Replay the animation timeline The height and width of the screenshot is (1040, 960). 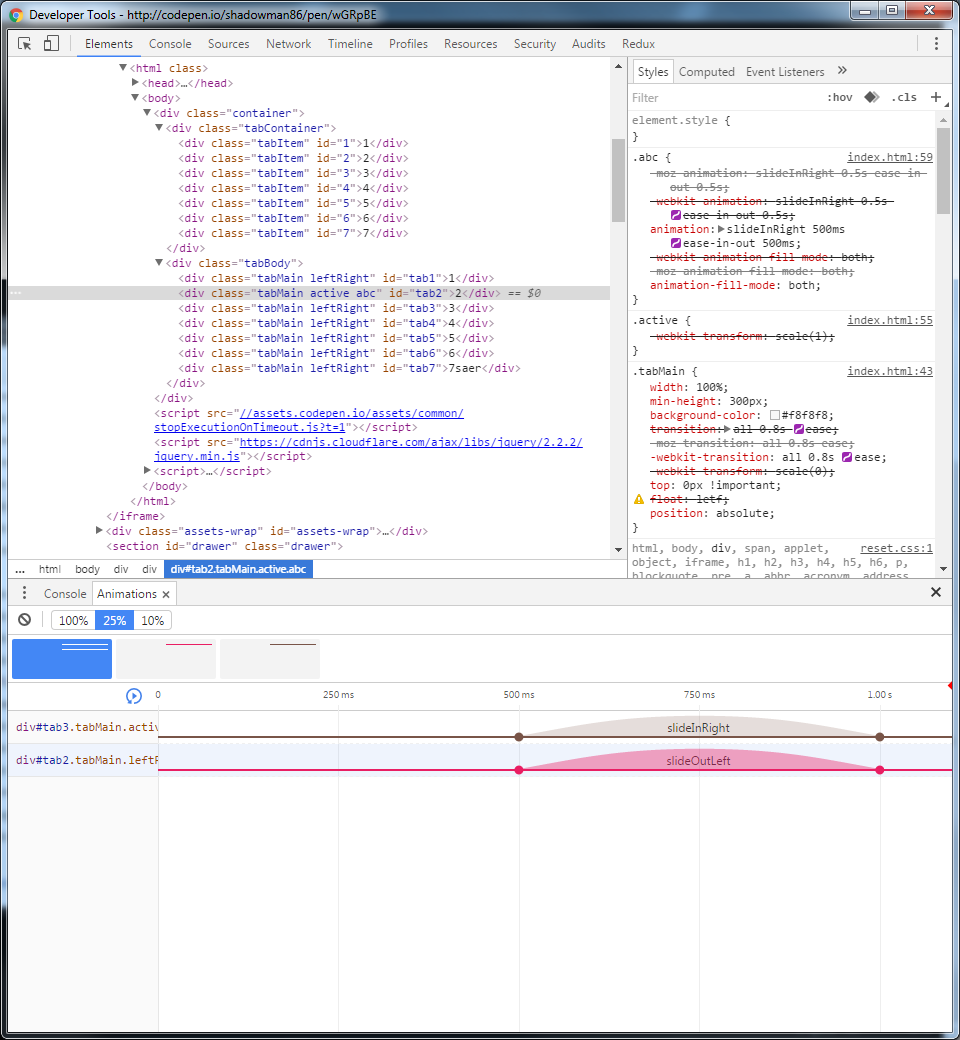pyautogui.click(x=133, y=696)
